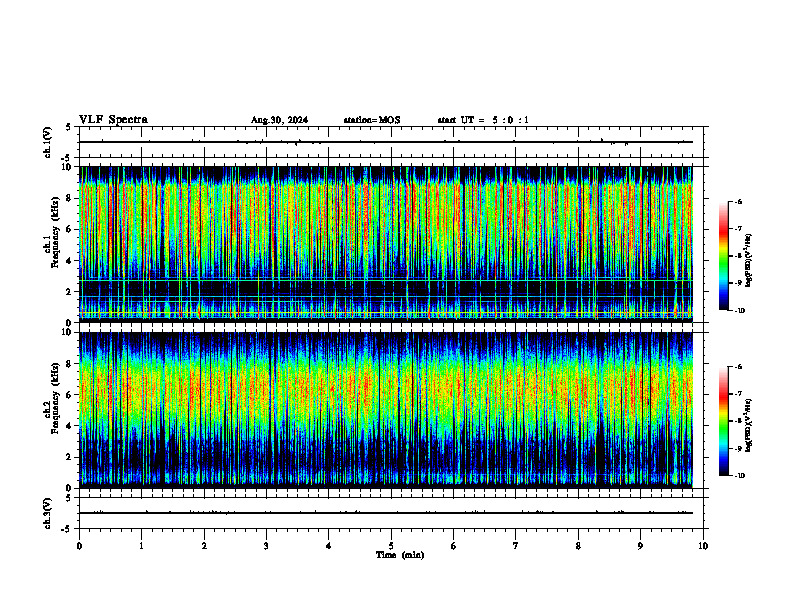Click time axis tick label "9"
Screen dimensions: 792x612
640,546
